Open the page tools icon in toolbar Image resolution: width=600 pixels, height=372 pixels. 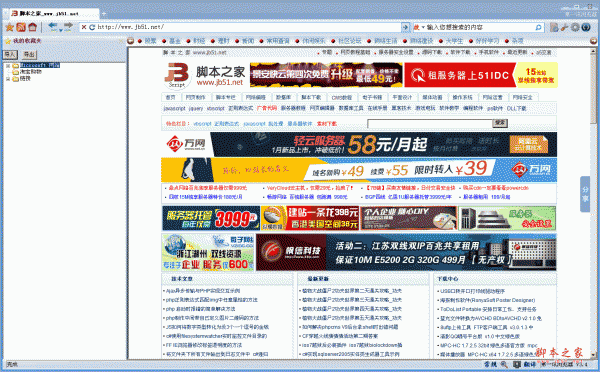pos(554,27)
